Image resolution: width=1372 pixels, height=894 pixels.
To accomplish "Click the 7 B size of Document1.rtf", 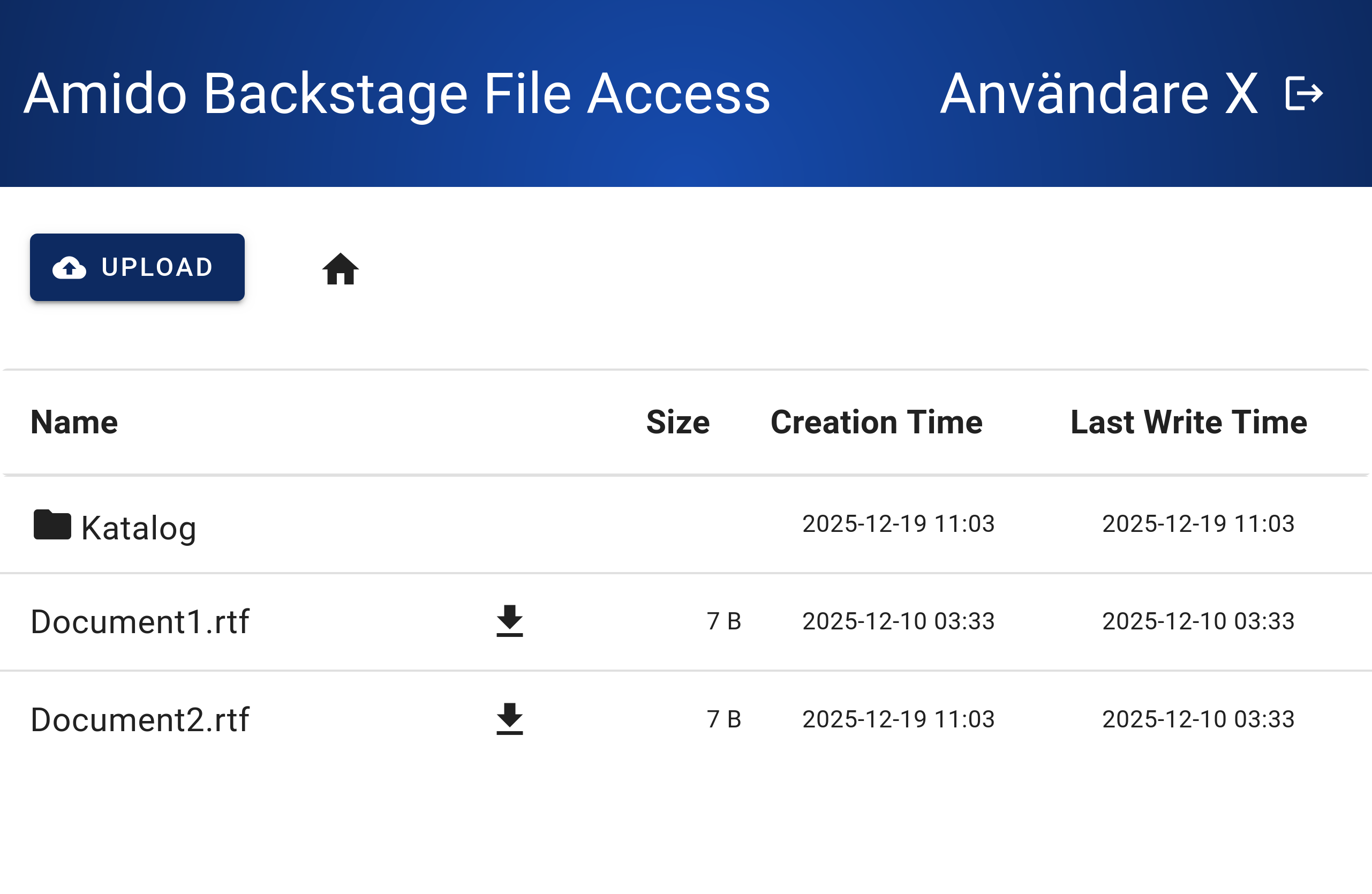I will pos(724,621).
